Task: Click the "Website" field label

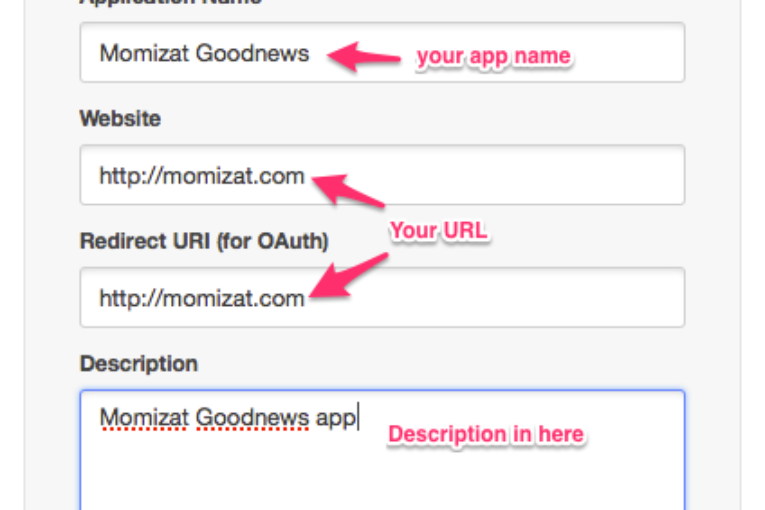Action: [x=120, y=118]
